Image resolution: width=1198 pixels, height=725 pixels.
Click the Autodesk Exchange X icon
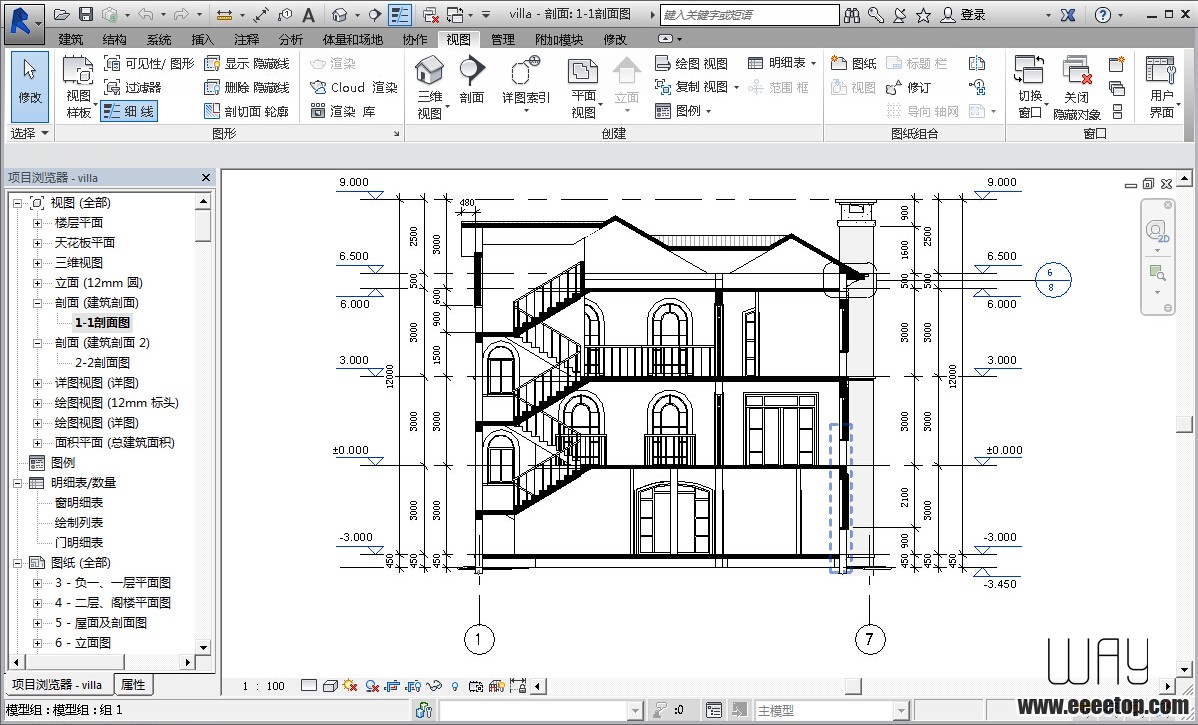tap(1068, 15)
